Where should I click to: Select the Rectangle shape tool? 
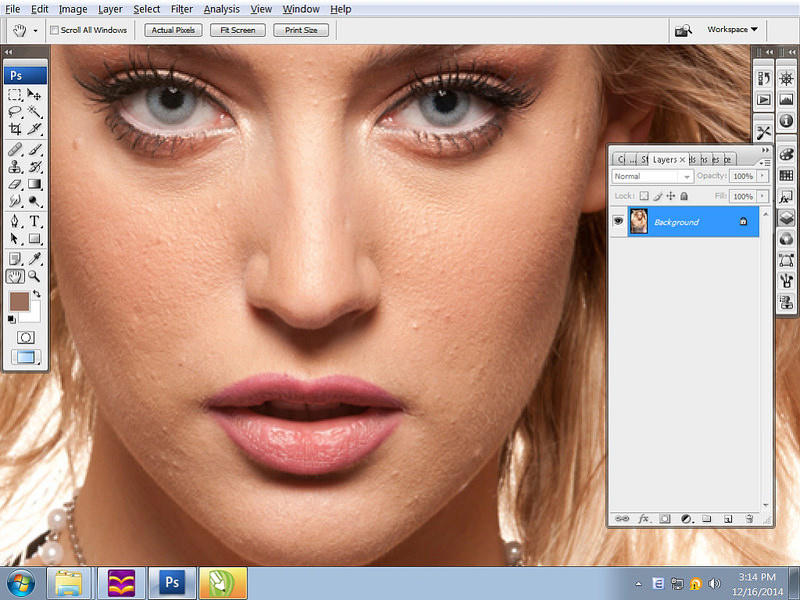point(34,238)
